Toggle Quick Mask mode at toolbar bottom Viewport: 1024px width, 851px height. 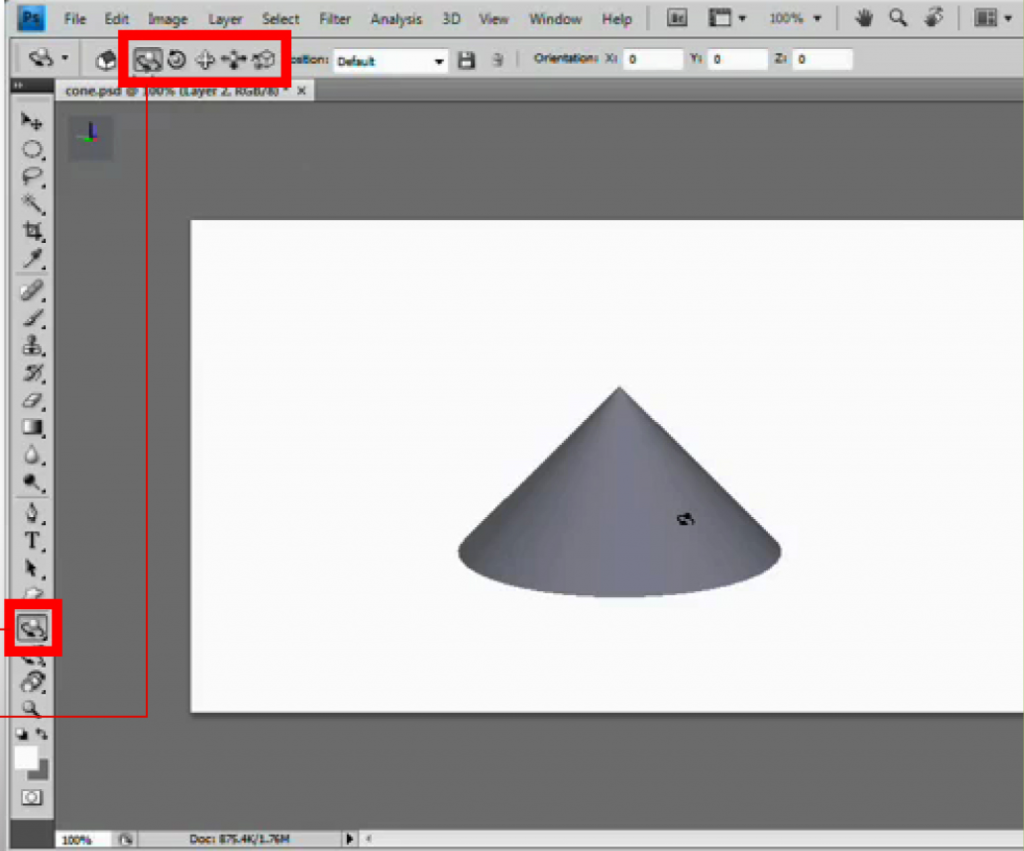click(x=33, y=795)
